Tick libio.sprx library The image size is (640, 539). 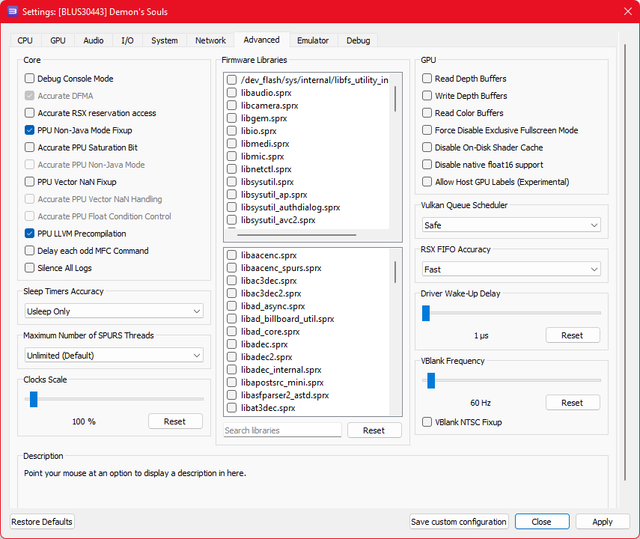(x=232, y=131)
